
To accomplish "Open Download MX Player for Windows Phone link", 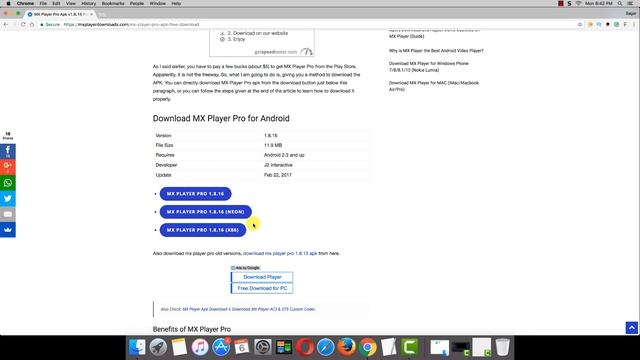I will [429, 67].
